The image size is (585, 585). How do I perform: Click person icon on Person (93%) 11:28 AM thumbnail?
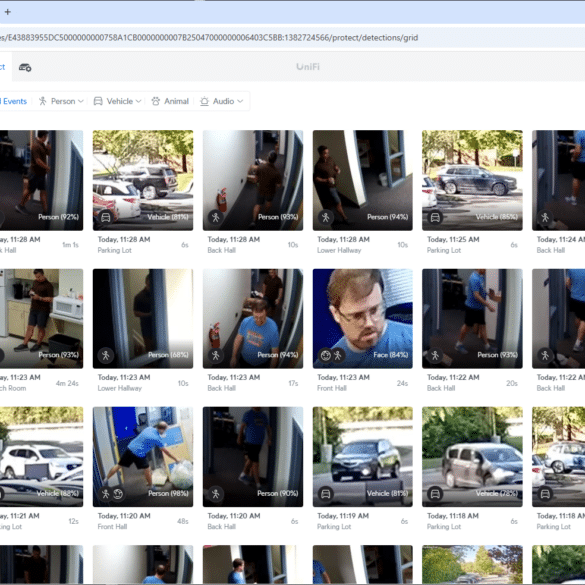point(215,218)
